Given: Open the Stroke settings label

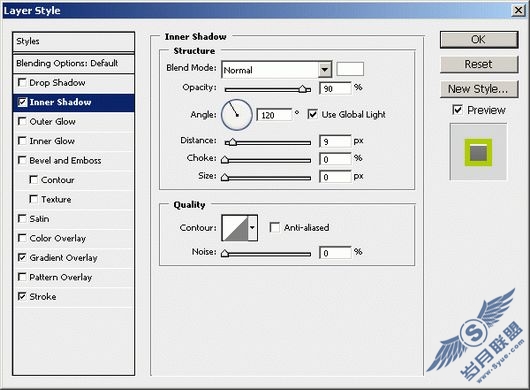Looking at the screenshot, I should pyautogui.click(x=43, y=296).
